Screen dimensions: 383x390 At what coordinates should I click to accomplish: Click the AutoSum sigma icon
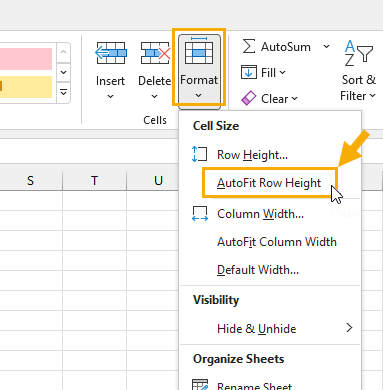(x=249, y=46)
